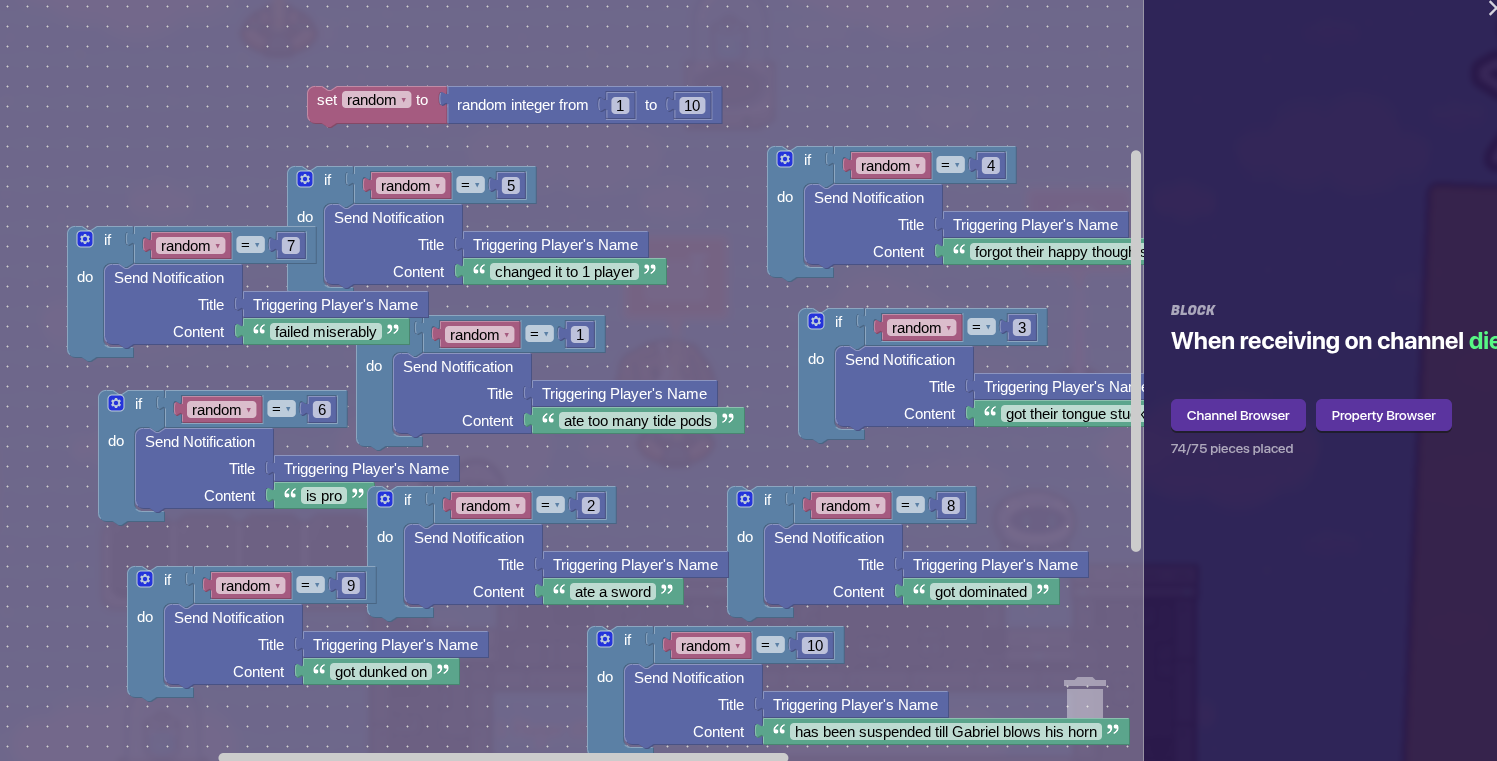The width and height of the screenshot is (1497, 761).
Task: Click gear icon on random = 5 block
Action: 305,180
